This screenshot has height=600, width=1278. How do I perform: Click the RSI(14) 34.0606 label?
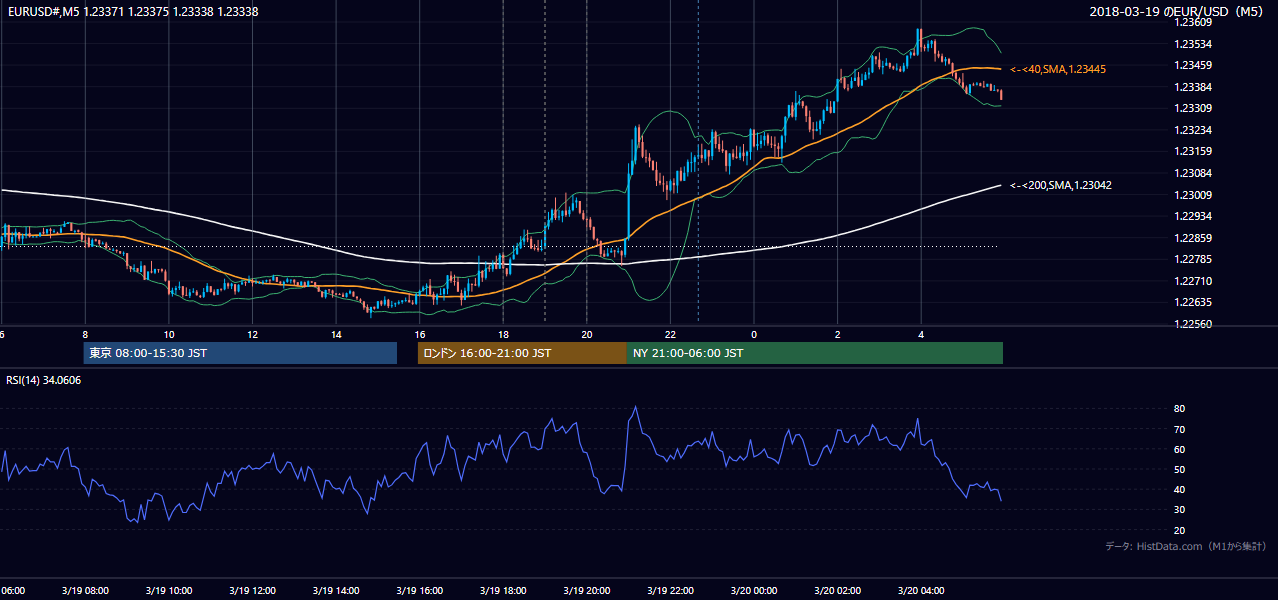tap(44, 380)
